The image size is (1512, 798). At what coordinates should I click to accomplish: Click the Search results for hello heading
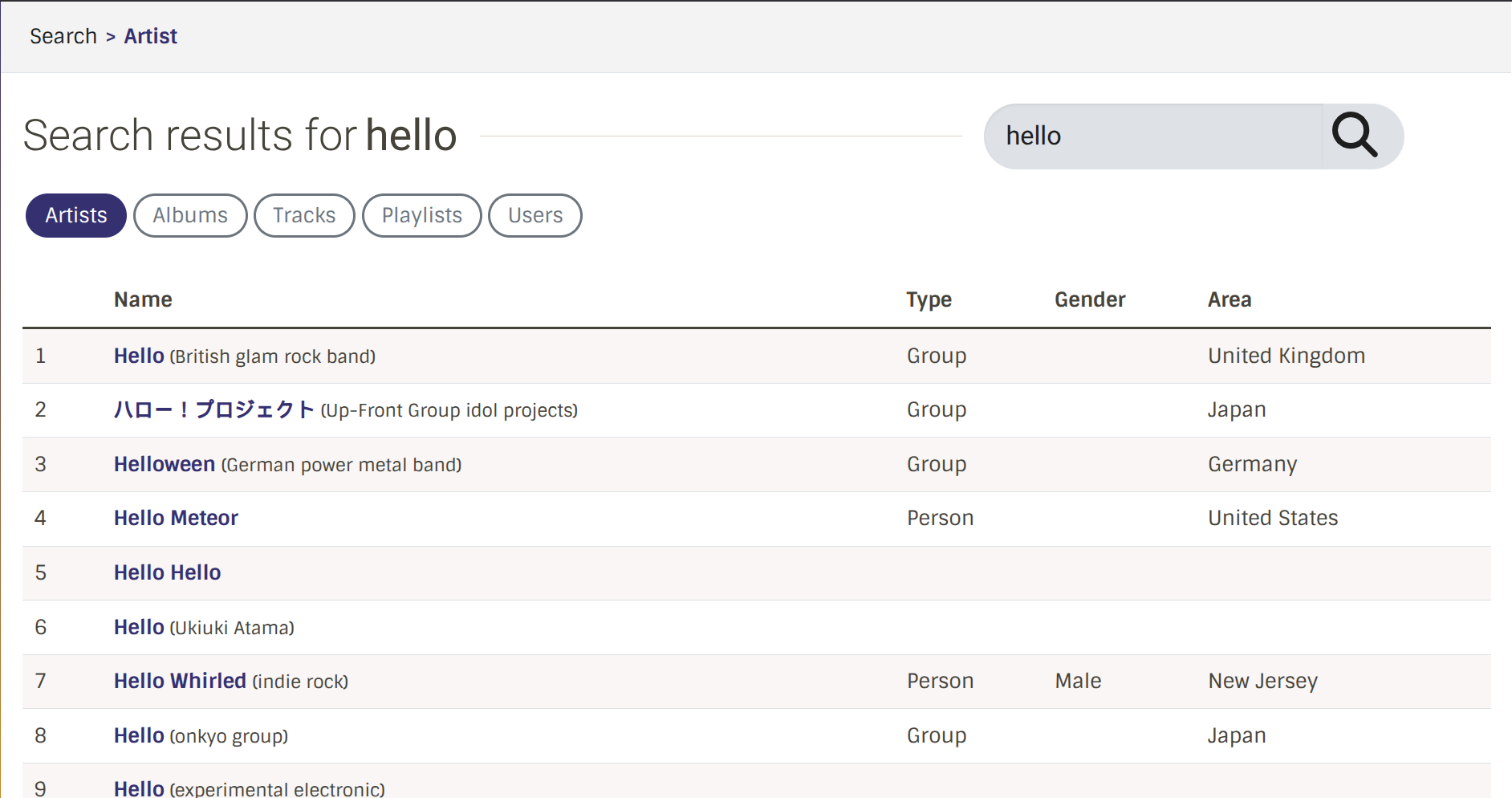(x=240, y=135)
